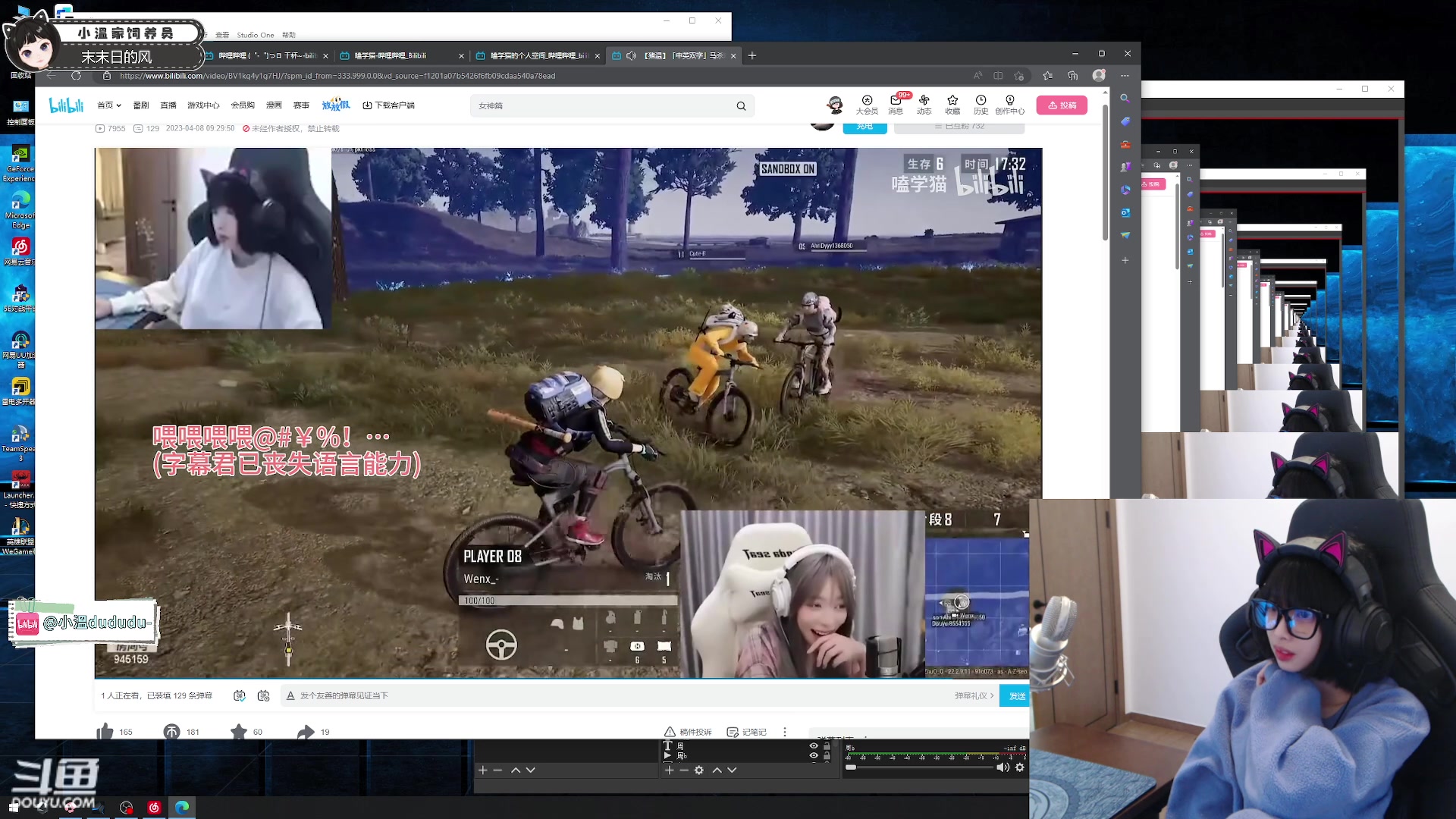Go to the 直播 section
The image size is (1456, 819).
168,105
